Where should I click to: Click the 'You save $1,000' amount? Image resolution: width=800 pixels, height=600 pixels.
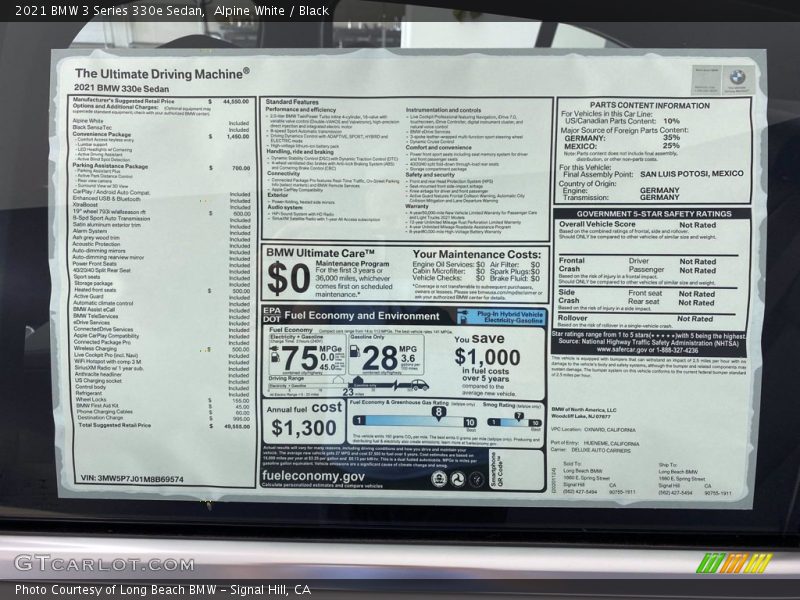487,358
